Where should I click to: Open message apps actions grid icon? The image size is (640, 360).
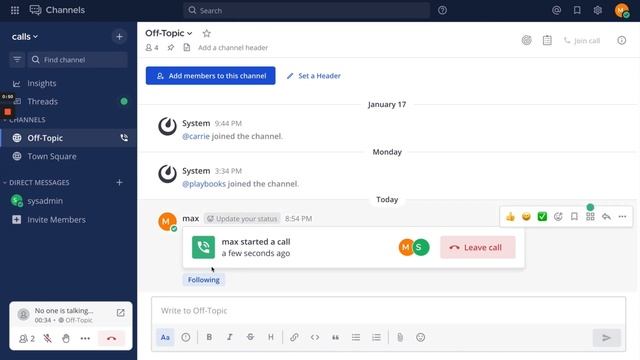coord(590,217)
